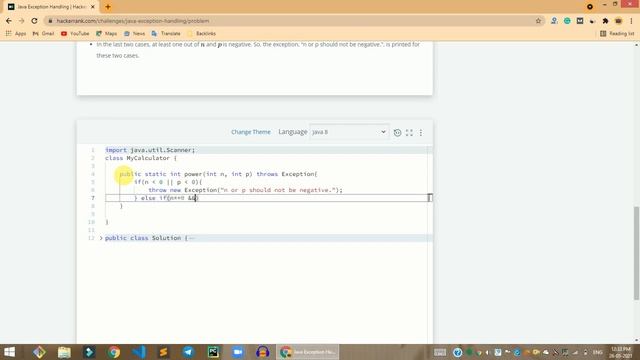Open the Chrome three-dot menu

click(631, 21)
